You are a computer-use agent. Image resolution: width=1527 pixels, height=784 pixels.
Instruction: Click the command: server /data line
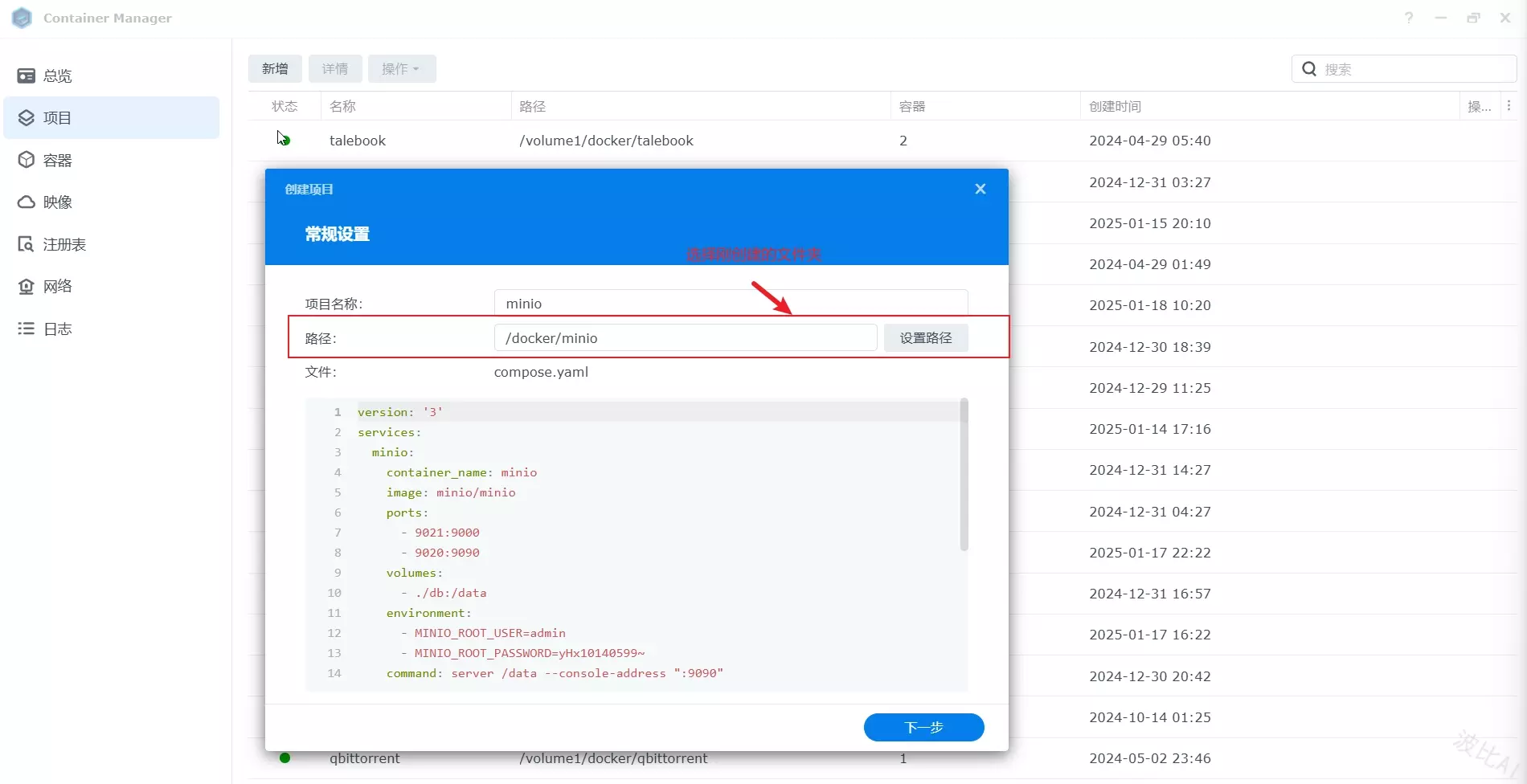click(x=555, y=673)
